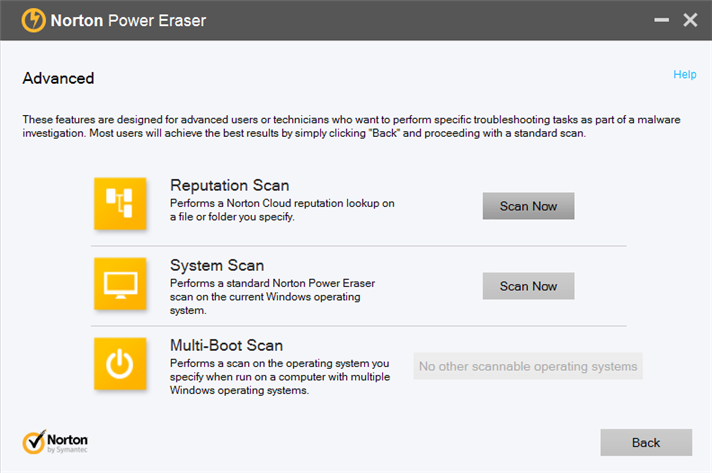Minimize the Norton Power Eraser window

(x=659, y=20)
